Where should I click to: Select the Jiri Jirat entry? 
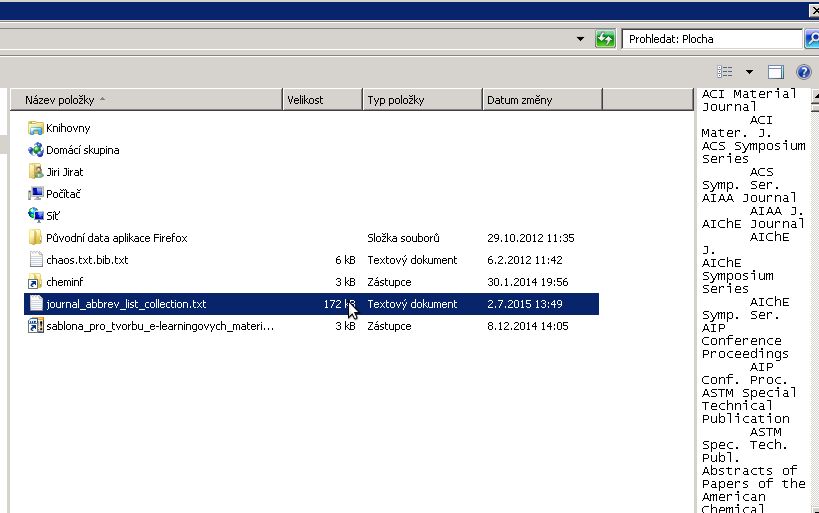pyautogui.click(x=64, y=172)
